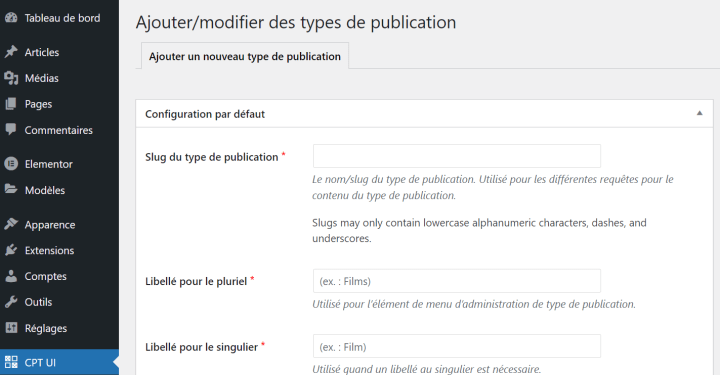This screenshot has width=720, height=375.
Task: Collapse the Configuration par défaut panel arrow
Action: (699, 113)
